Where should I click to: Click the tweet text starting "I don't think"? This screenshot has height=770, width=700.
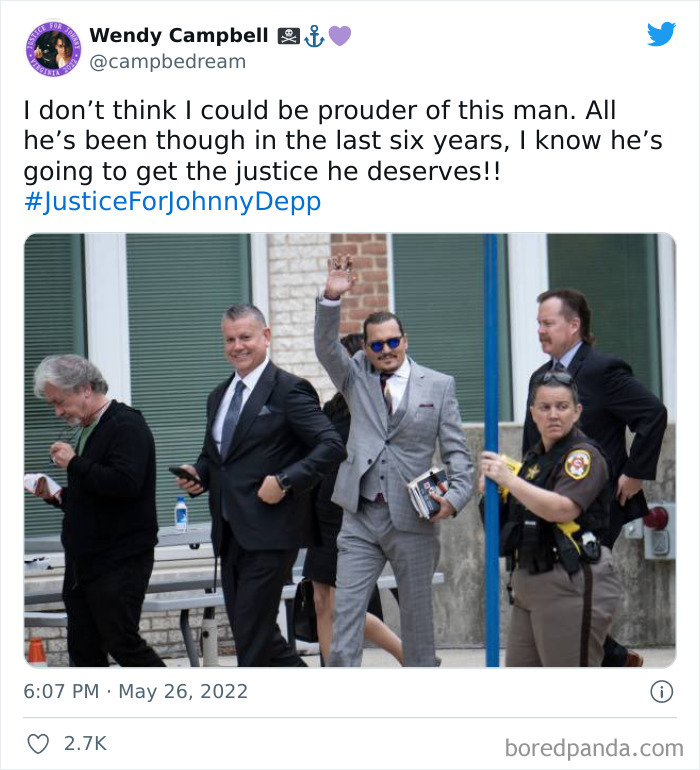tap(343, 140)
